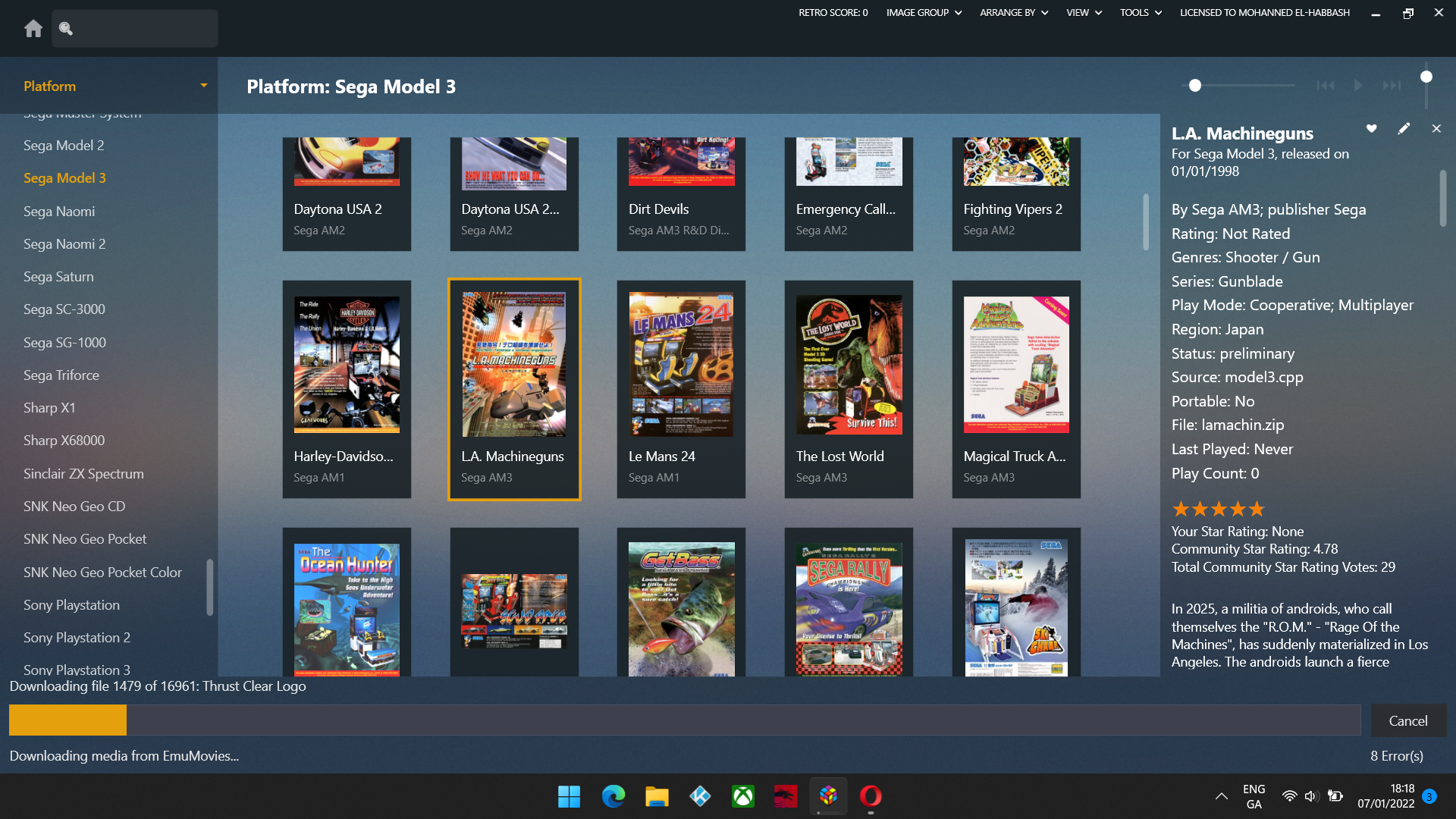Viewport: 1456px width, 819px height.
Task: Click the Opera browser taskbar icon
Action: coord(871,796)
